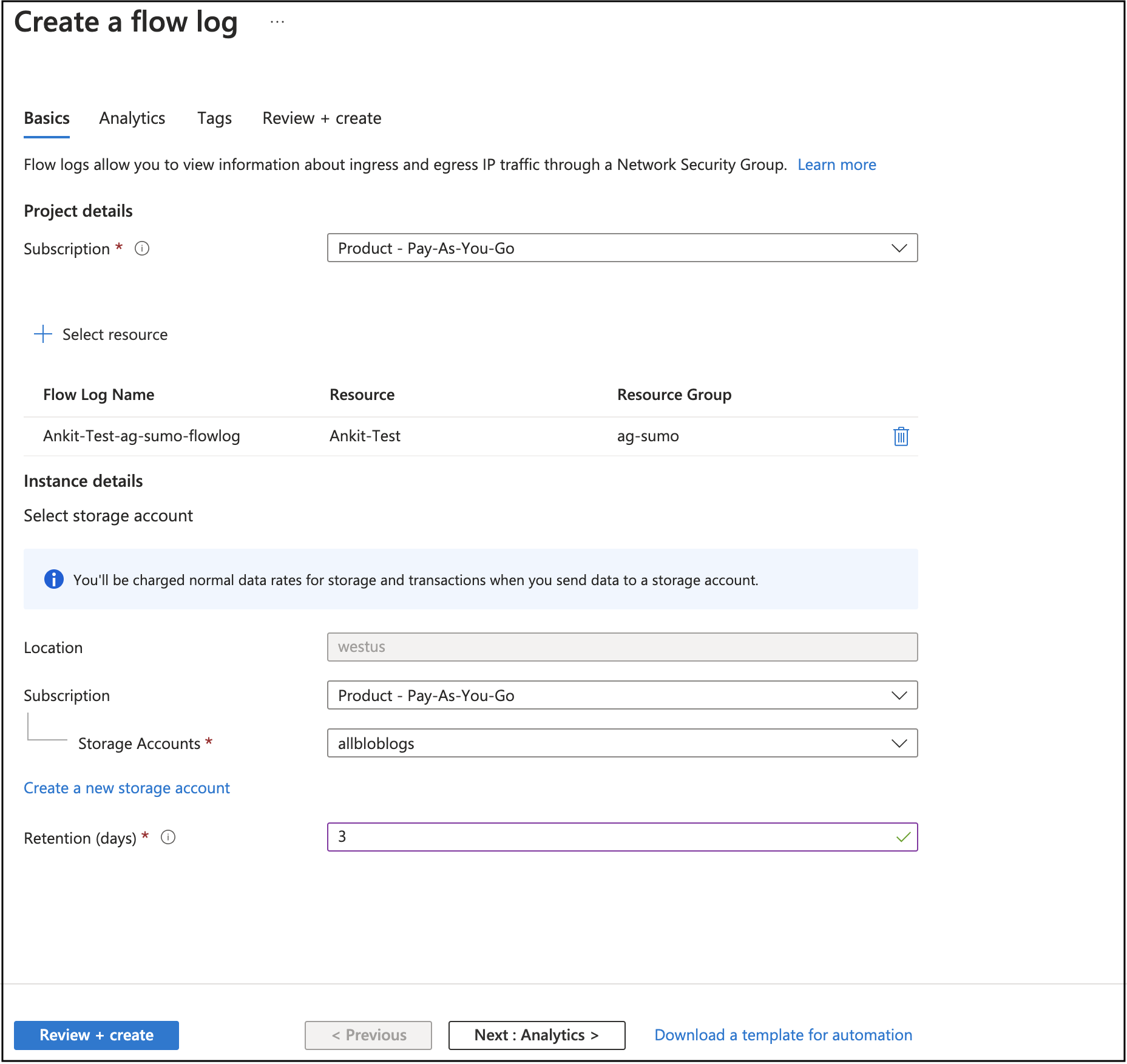Expand the Storage Accounts dropdown showing allbloblogs

pos(622,744)
